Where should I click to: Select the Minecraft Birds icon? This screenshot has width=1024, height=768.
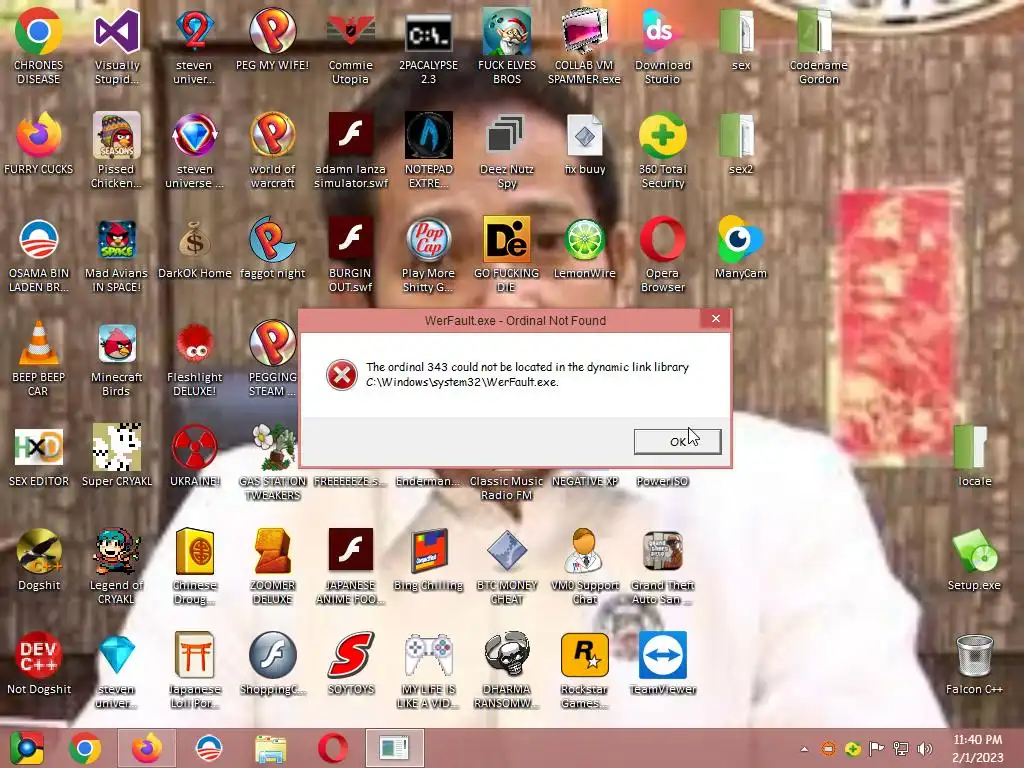tap(116, 359)
